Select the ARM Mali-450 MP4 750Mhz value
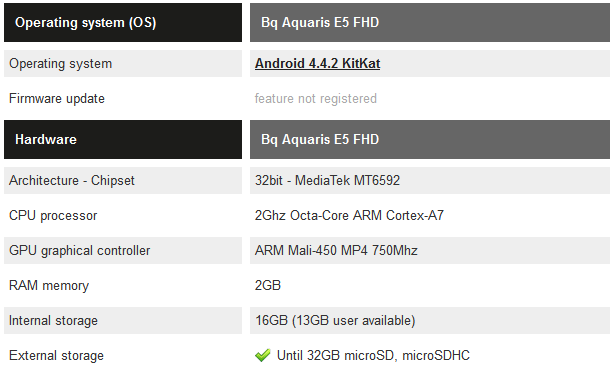The width and height of the screenshot is (613, 377). [x=336, y=250]
